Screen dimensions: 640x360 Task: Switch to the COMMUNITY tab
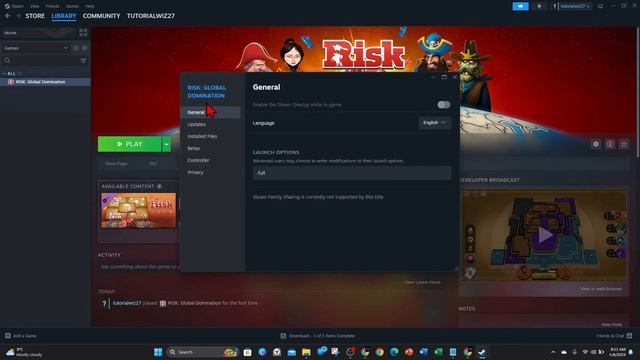click(101, 16)
